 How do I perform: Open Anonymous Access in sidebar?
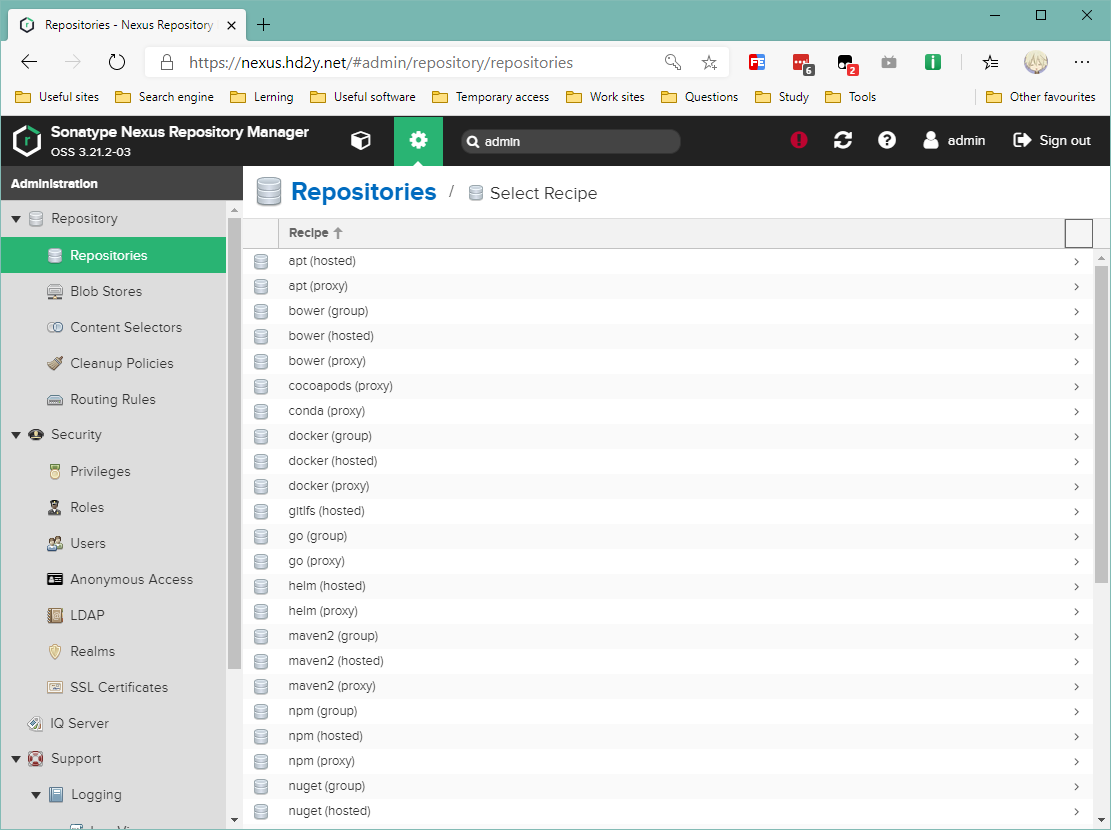[131, 580]
